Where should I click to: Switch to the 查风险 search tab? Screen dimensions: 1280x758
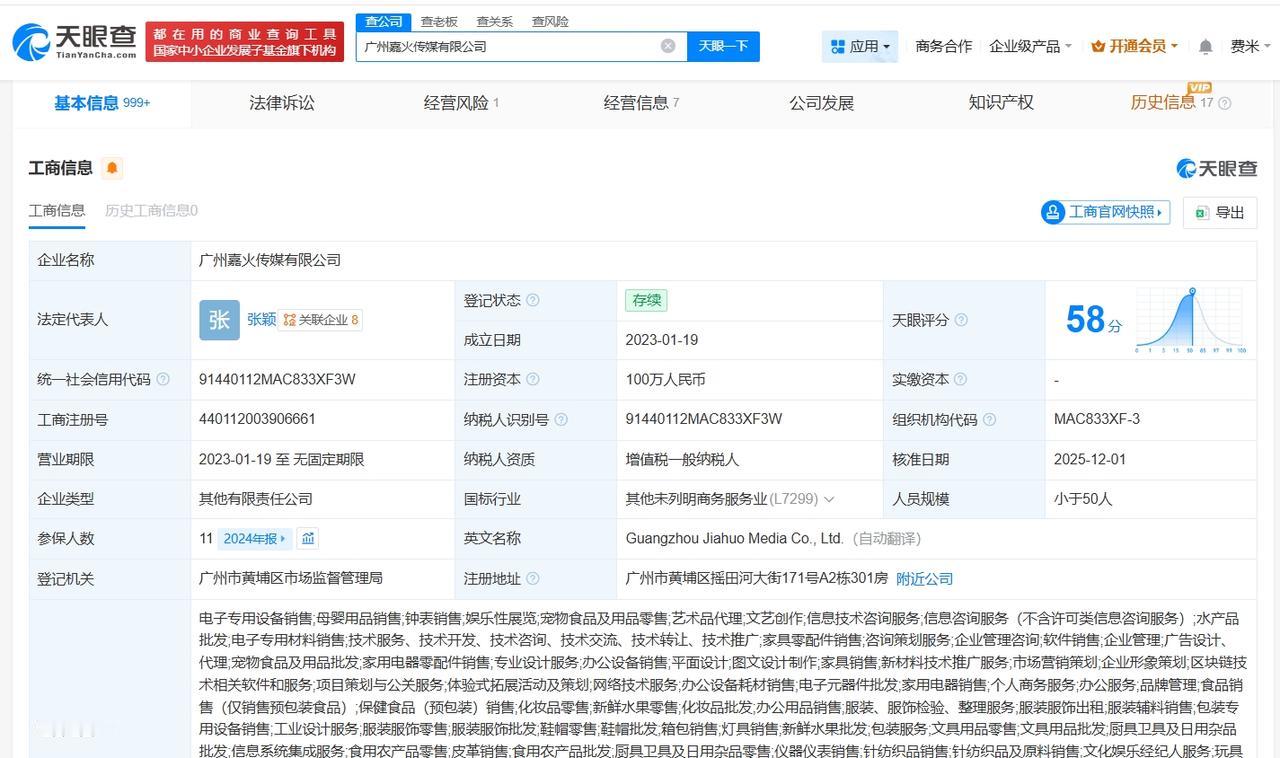pyautogui.click(x=550, y=22)
